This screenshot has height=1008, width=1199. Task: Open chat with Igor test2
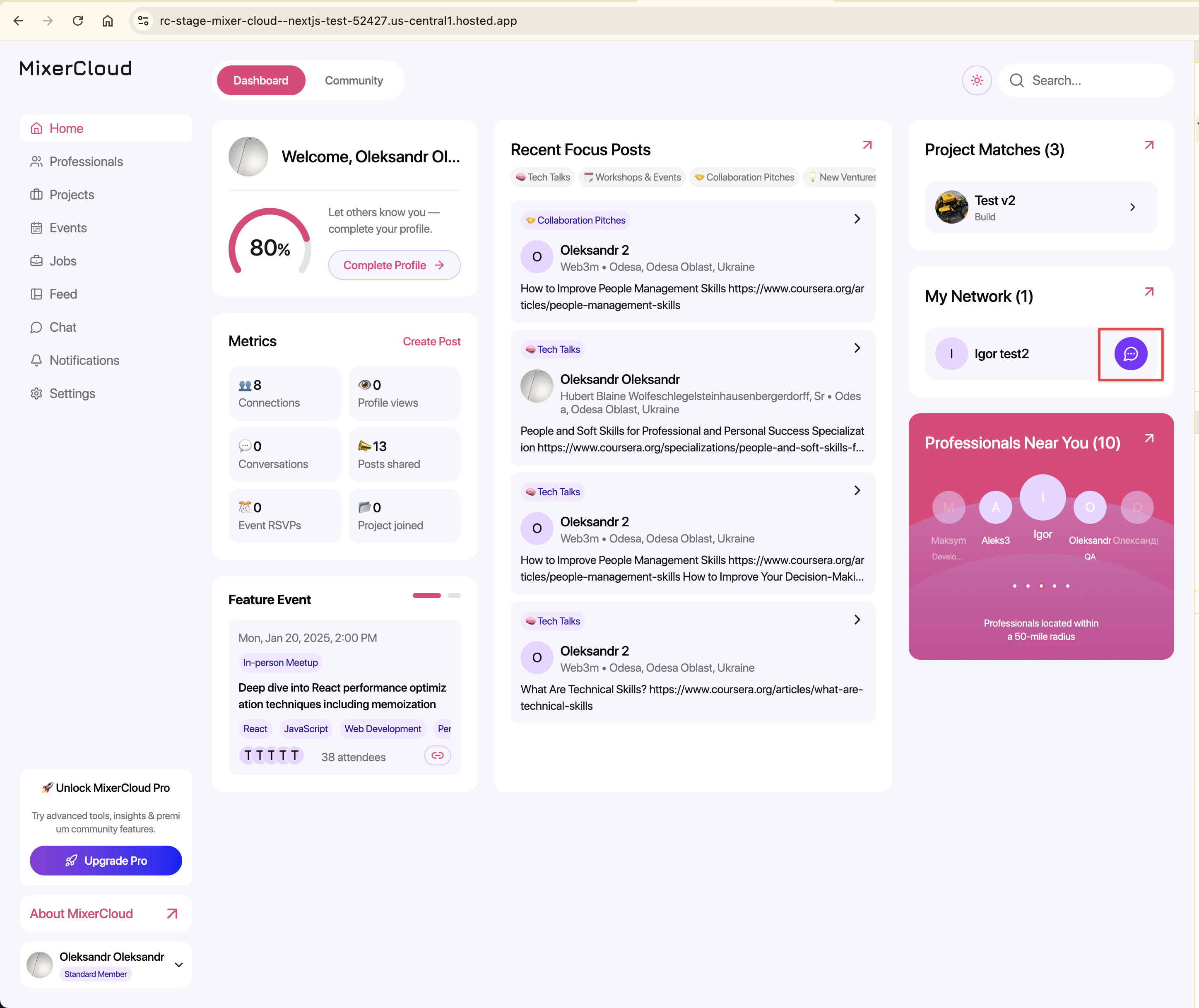(x=1130, y=354)
